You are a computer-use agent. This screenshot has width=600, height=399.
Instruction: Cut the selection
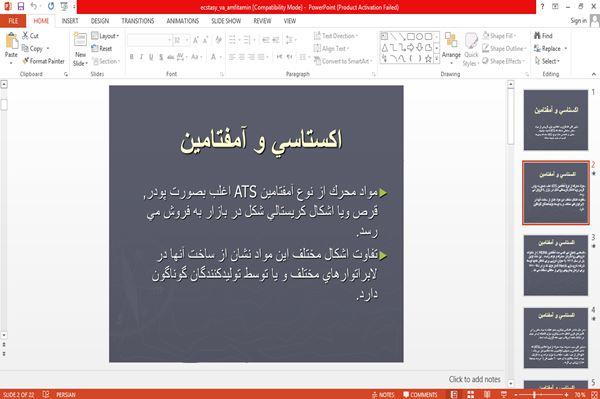pos(30,36)
